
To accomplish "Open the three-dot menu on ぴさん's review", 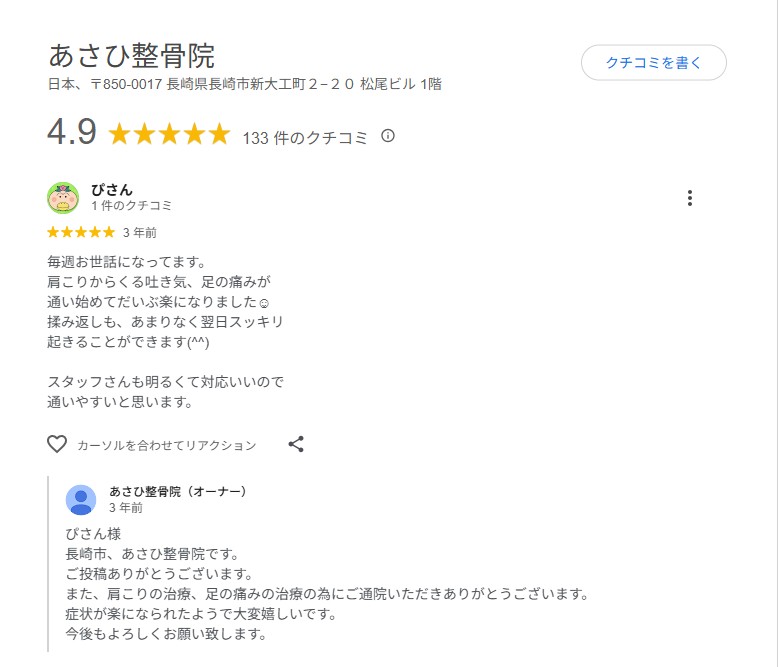I will tap(689, 198).
